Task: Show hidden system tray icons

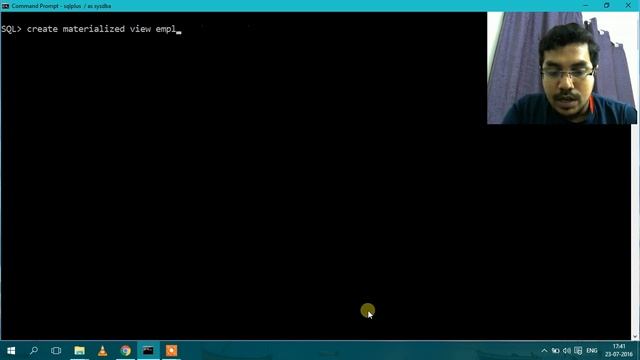Action: [544, 351]
